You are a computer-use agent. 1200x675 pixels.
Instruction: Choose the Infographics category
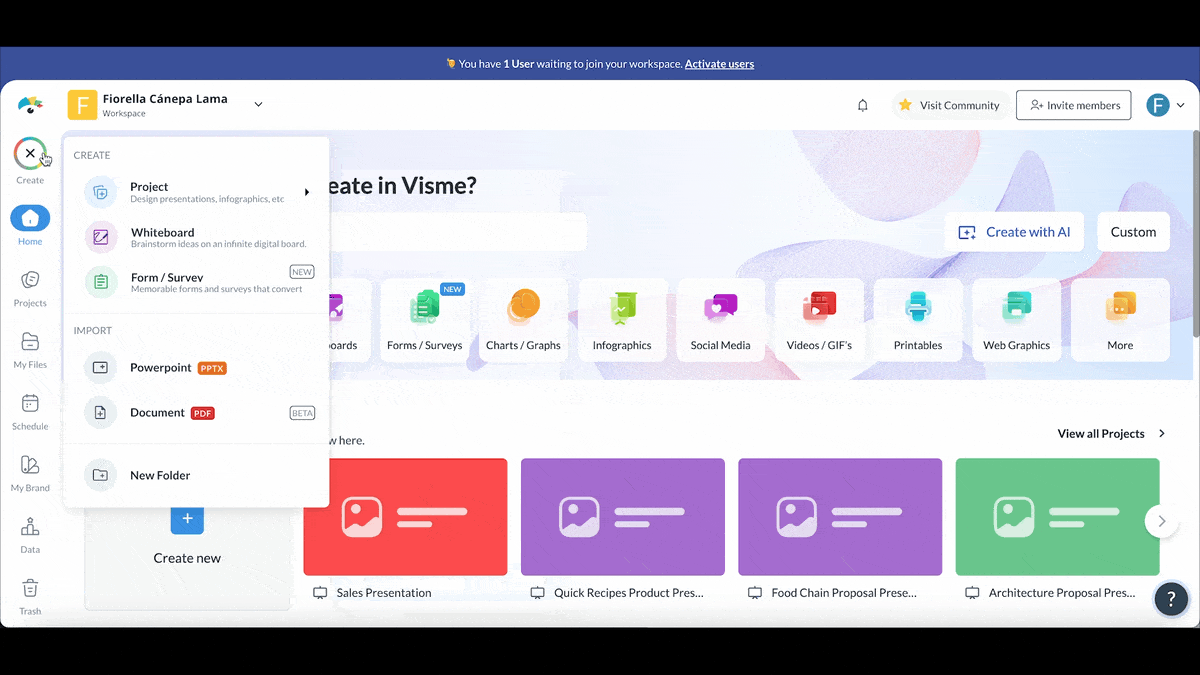622,320
